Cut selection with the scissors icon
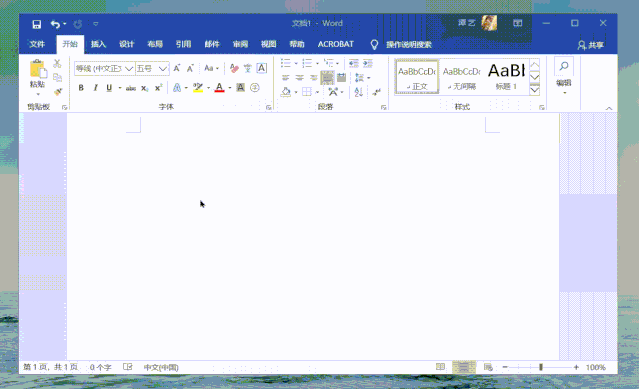This screenshot has height=389, width=639. [57, 64]
